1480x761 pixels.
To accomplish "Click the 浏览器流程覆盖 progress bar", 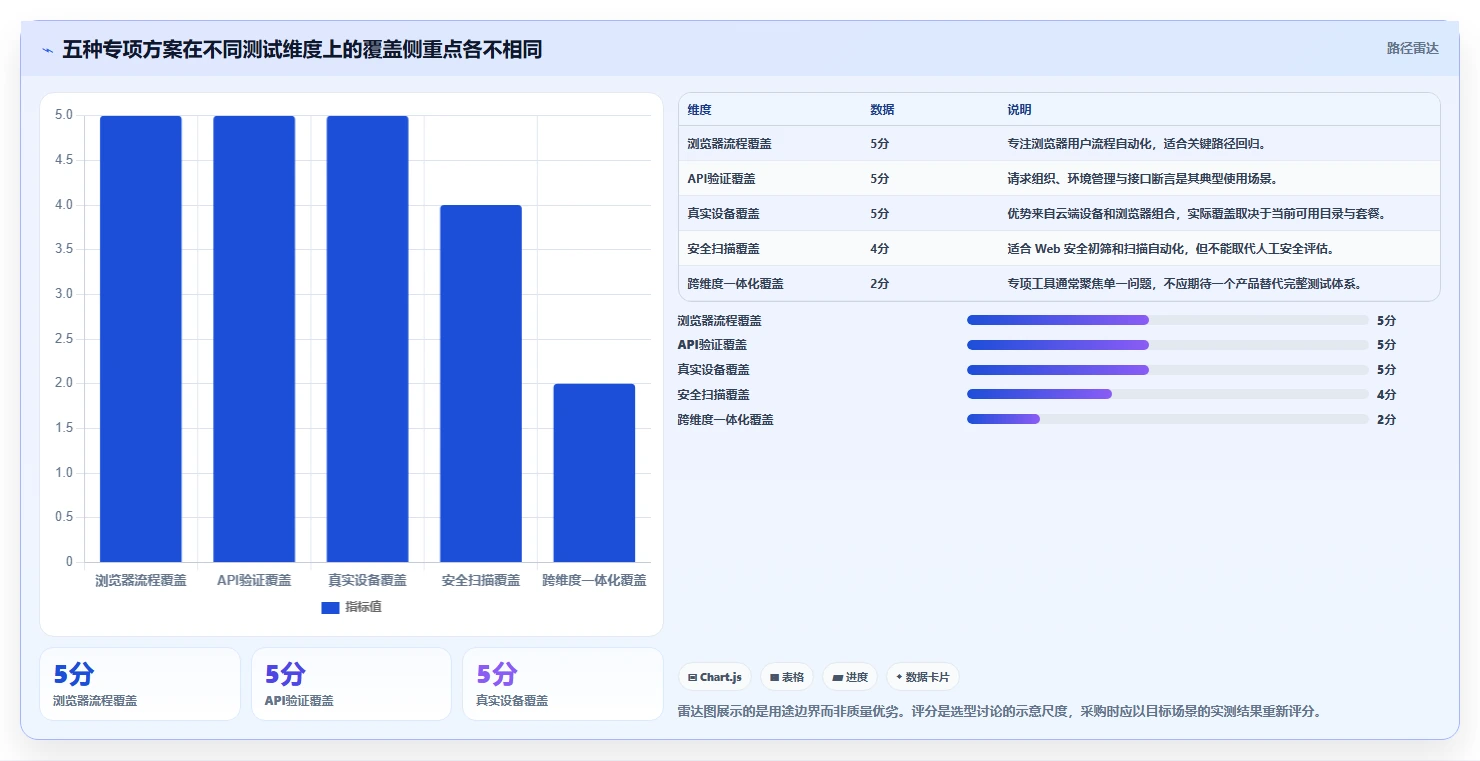I will click(1167, 320).
